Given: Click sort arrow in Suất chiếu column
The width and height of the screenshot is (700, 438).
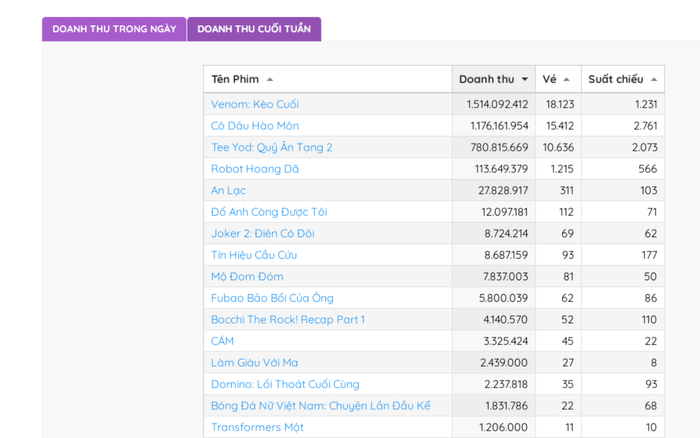Looking at the screenshot, I should [654, 80].
